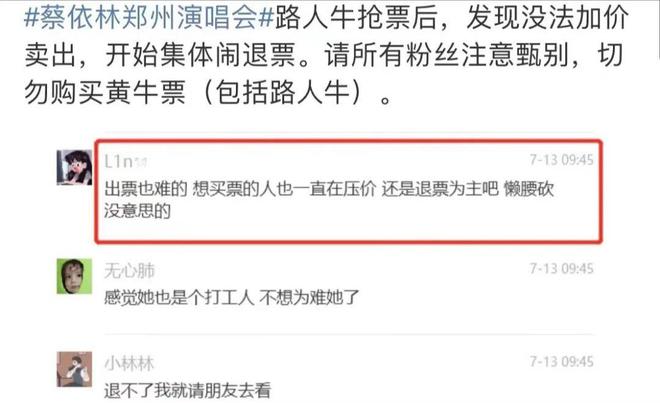Click the post text 切勿购买黄牛票
The image size is (660, 403).
click(105, 92)
